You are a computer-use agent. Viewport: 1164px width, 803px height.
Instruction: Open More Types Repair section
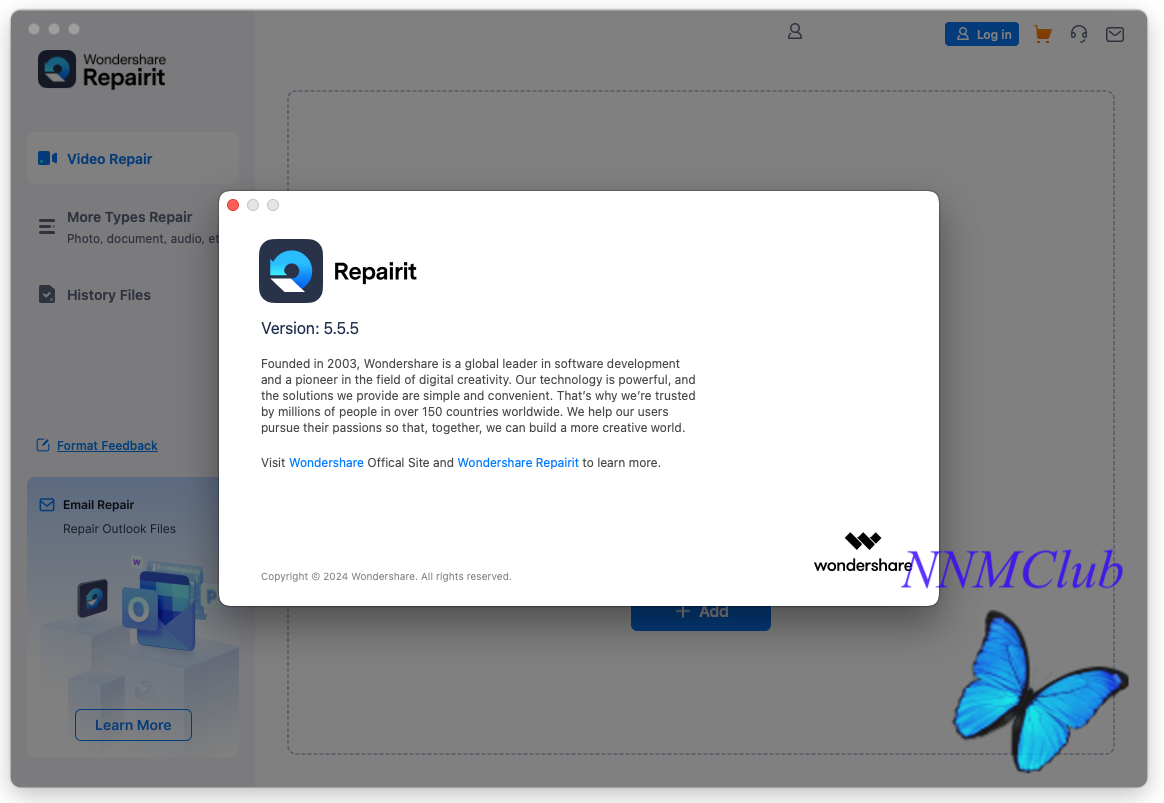pos(129,226)
